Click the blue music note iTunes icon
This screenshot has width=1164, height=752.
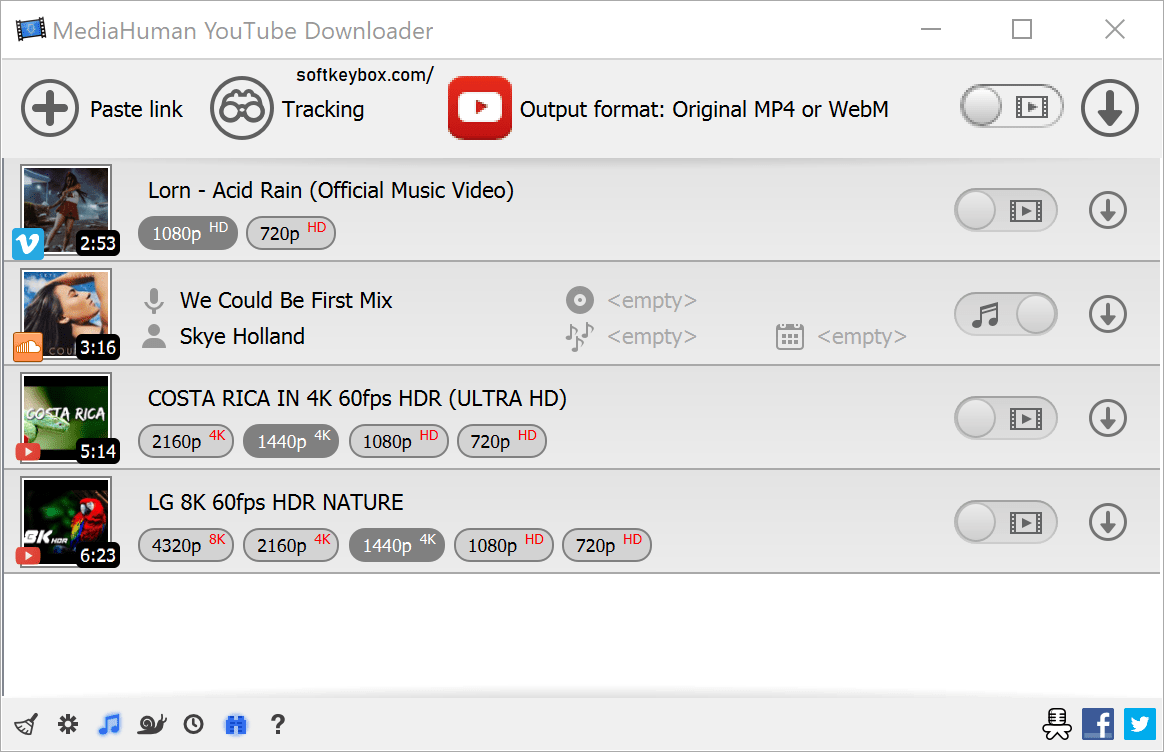click(x=109, y=723)
